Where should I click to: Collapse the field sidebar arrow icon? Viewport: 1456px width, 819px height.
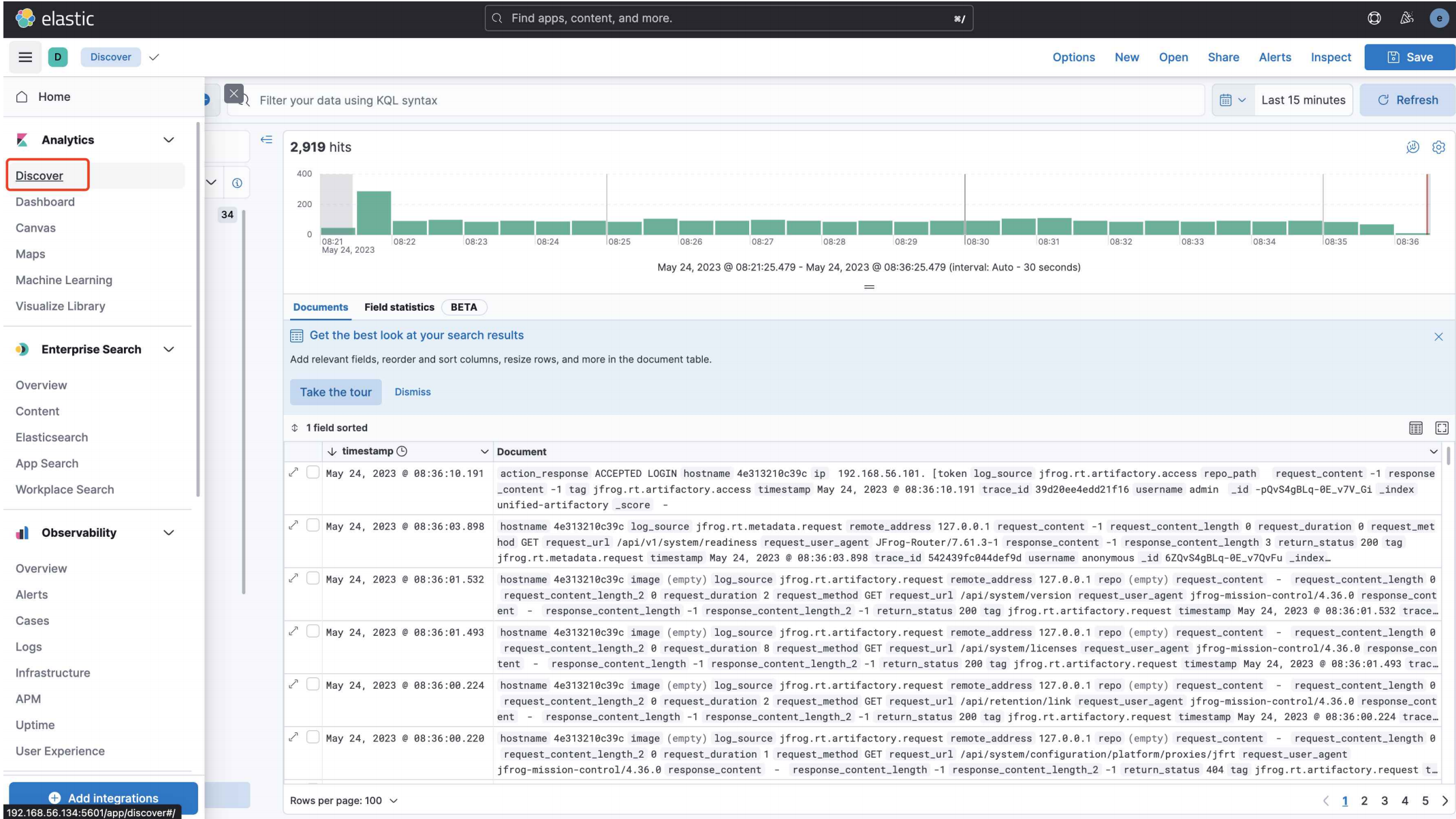(x=266, y=140)
